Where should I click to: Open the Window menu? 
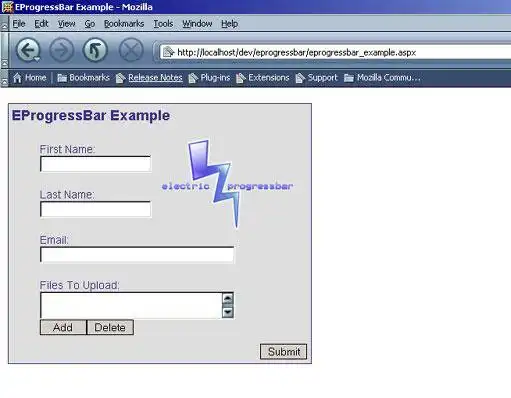point(197,24)
